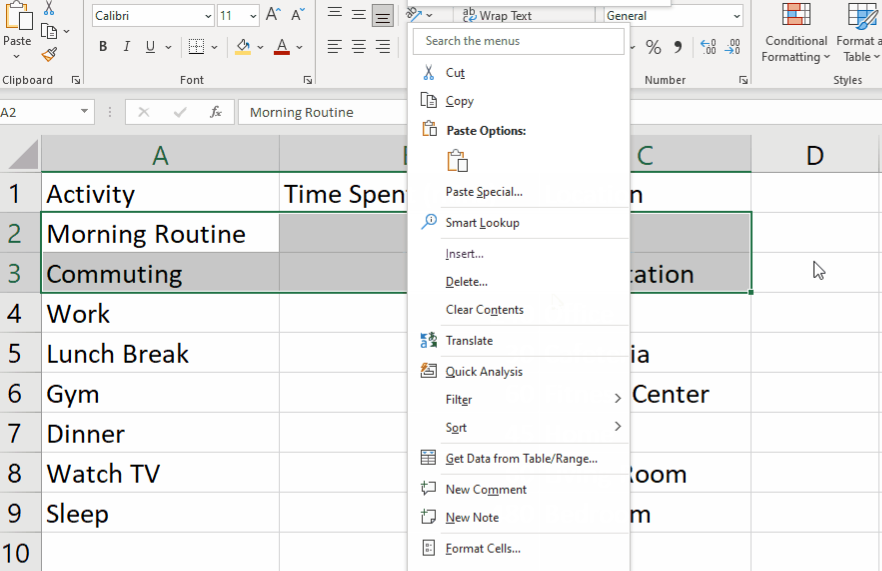Decrease font size with small A
Screen dimensions: 882x571
[x=298, y=15]
